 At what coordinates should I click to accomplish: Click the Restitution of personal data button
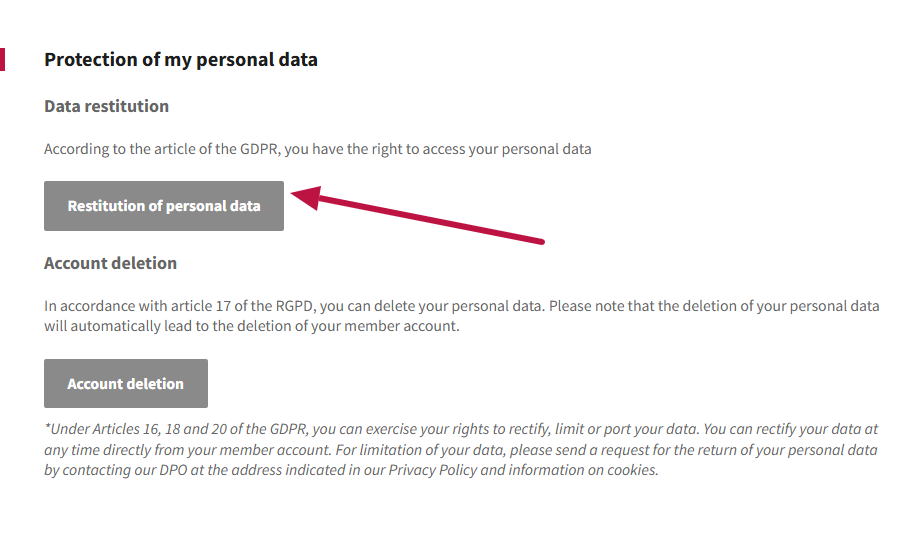pos(164,206)
